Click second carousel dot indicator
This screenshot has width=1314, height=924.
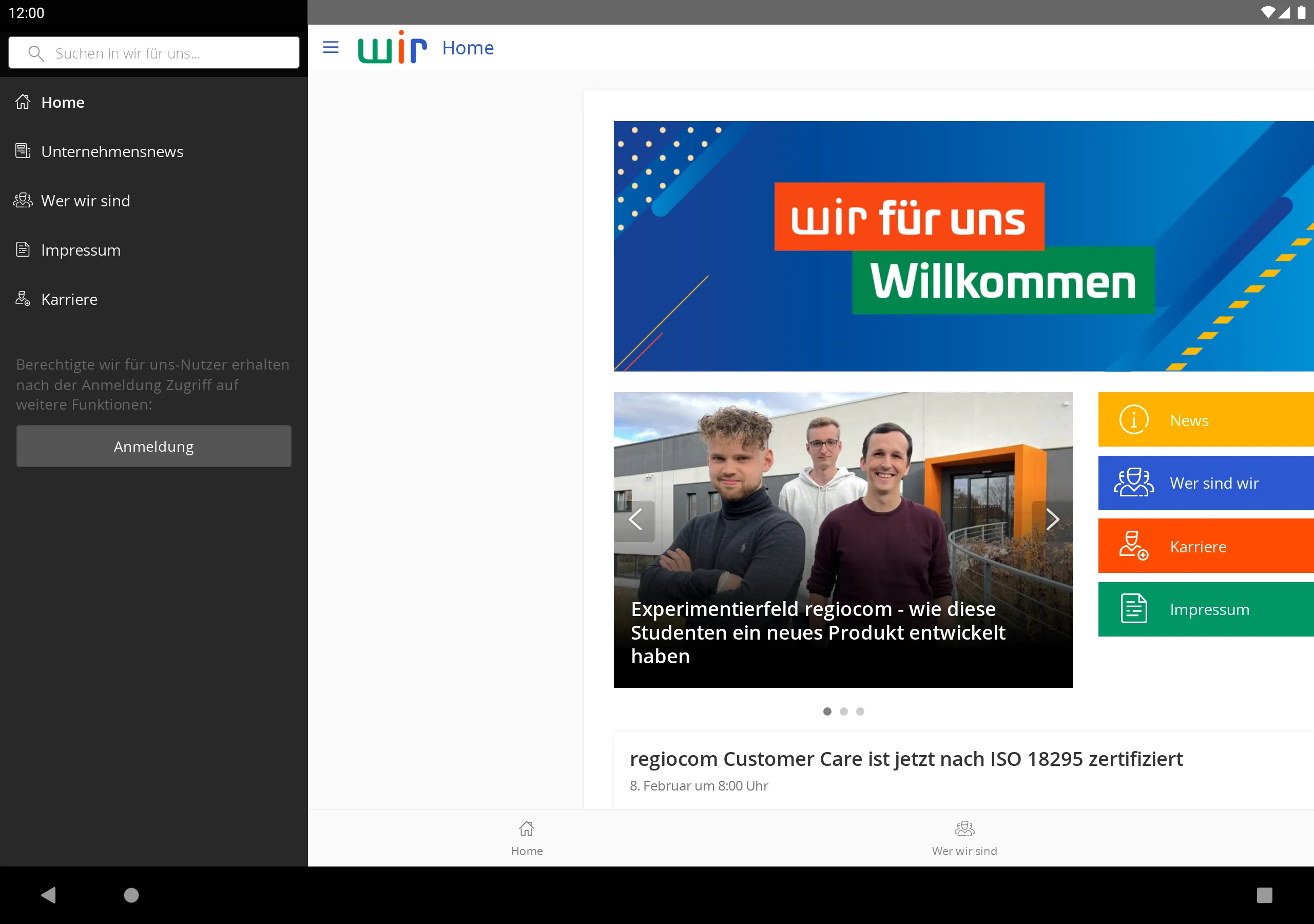[843, 711]
